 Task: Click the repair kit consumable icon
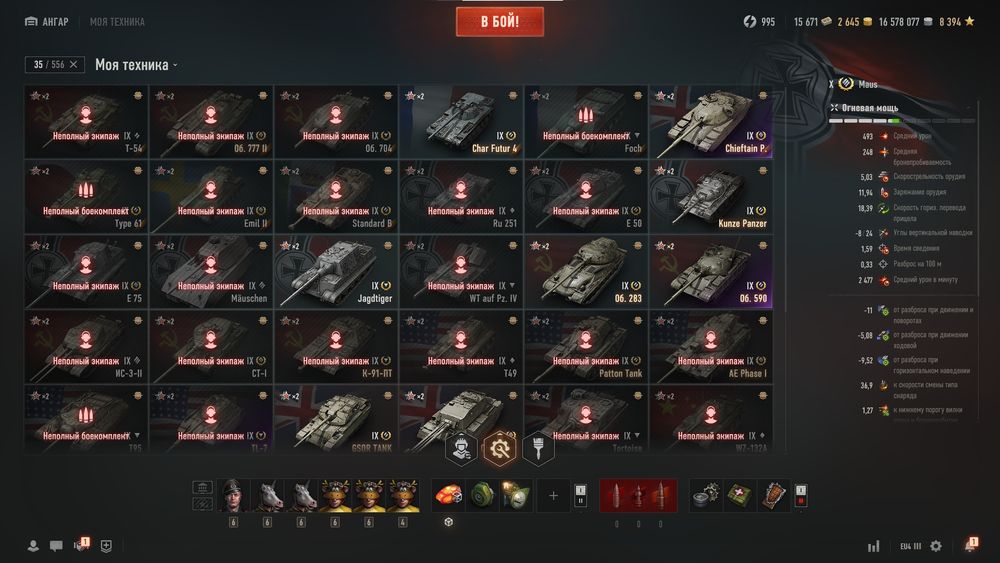coord(706,495)
